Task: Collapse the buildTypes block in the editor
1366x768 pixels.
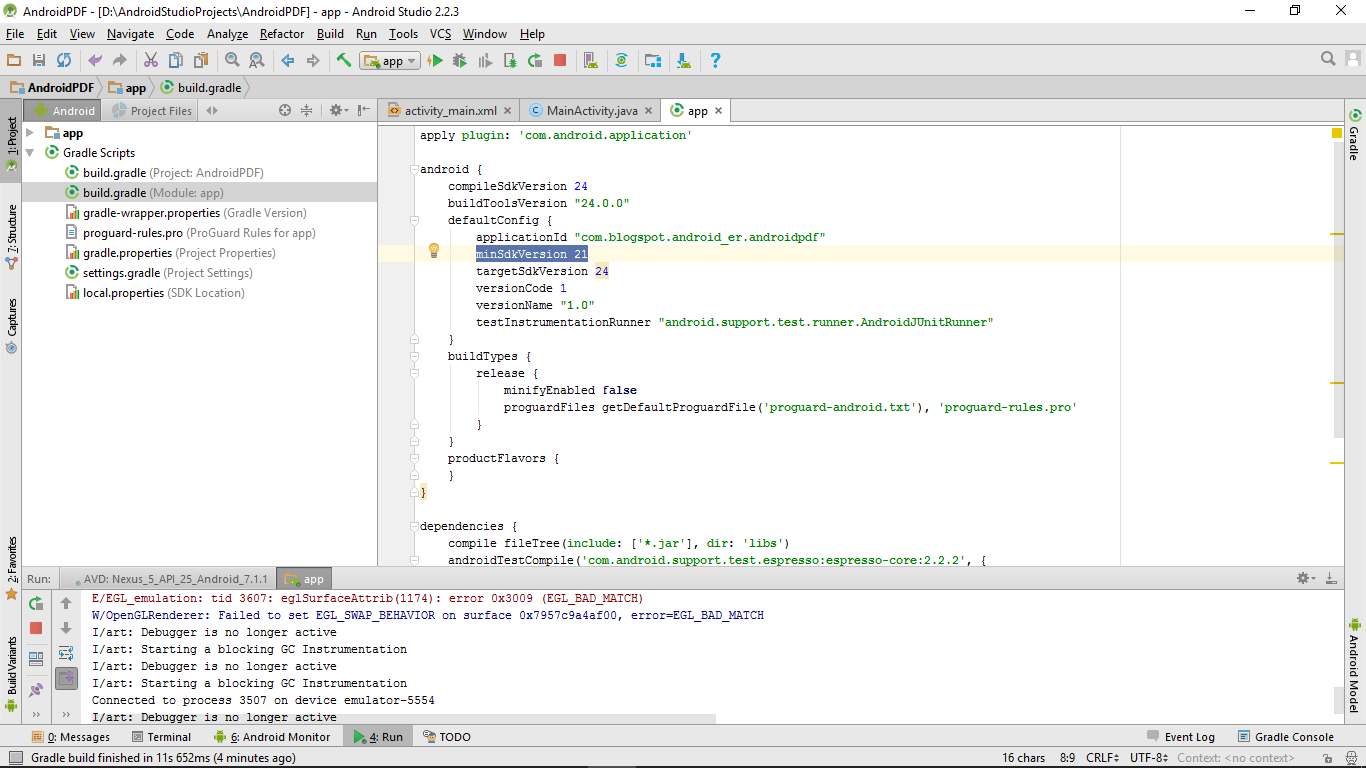Action: (x=414, y=356)
